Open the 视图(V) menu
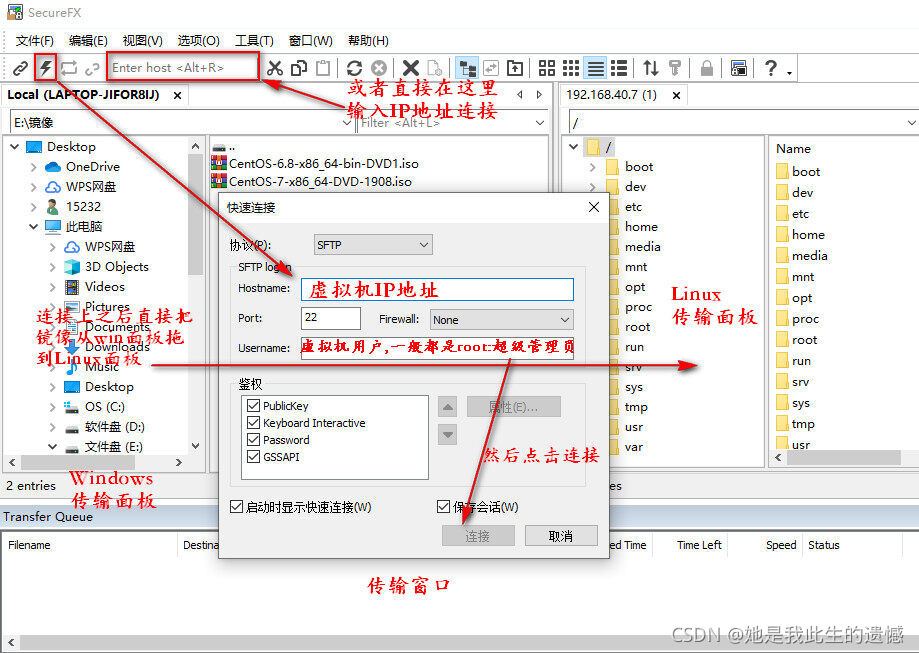Screen dimensions: 919x653 pyautogui.click(x=142, y=40)
